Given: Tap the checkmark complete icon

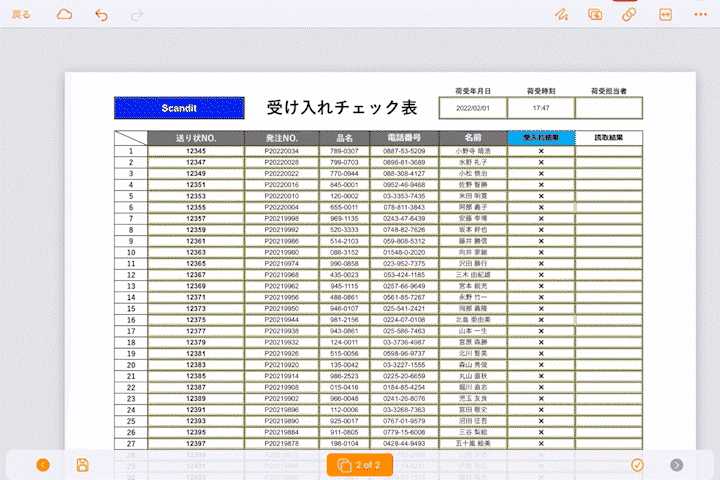Looking at the screenshot, I should (637, 465).
